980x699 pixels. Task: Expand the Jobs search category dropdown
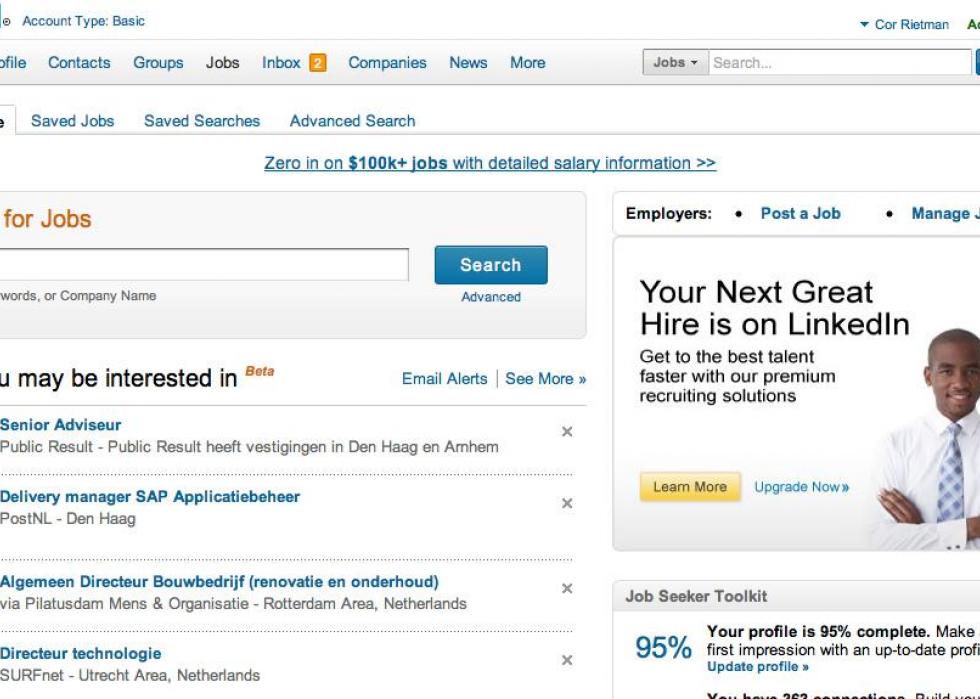676,63
